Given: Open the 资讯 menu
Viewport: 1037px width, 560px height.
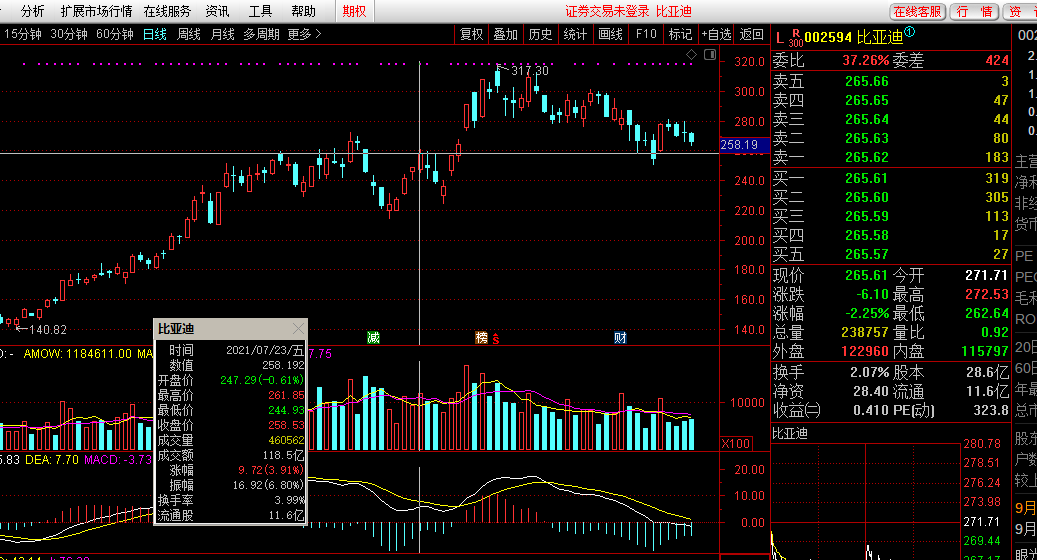Looking at the screenshot, I should [217, 11].
